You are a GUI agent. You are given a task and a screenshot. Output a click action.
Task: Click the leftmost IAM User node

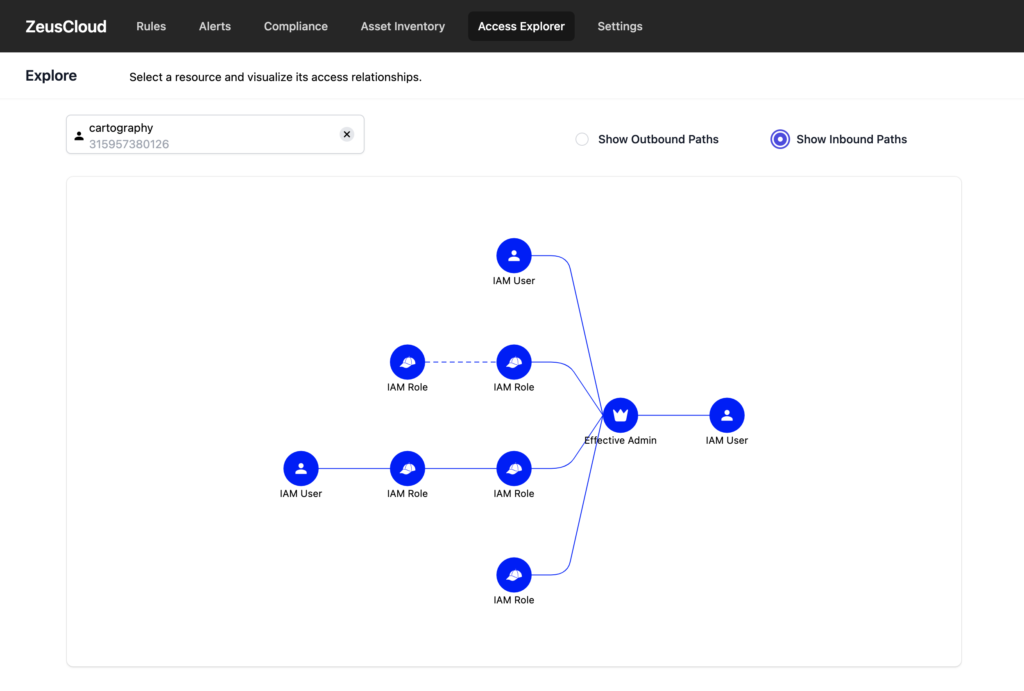tap(300, 467)
